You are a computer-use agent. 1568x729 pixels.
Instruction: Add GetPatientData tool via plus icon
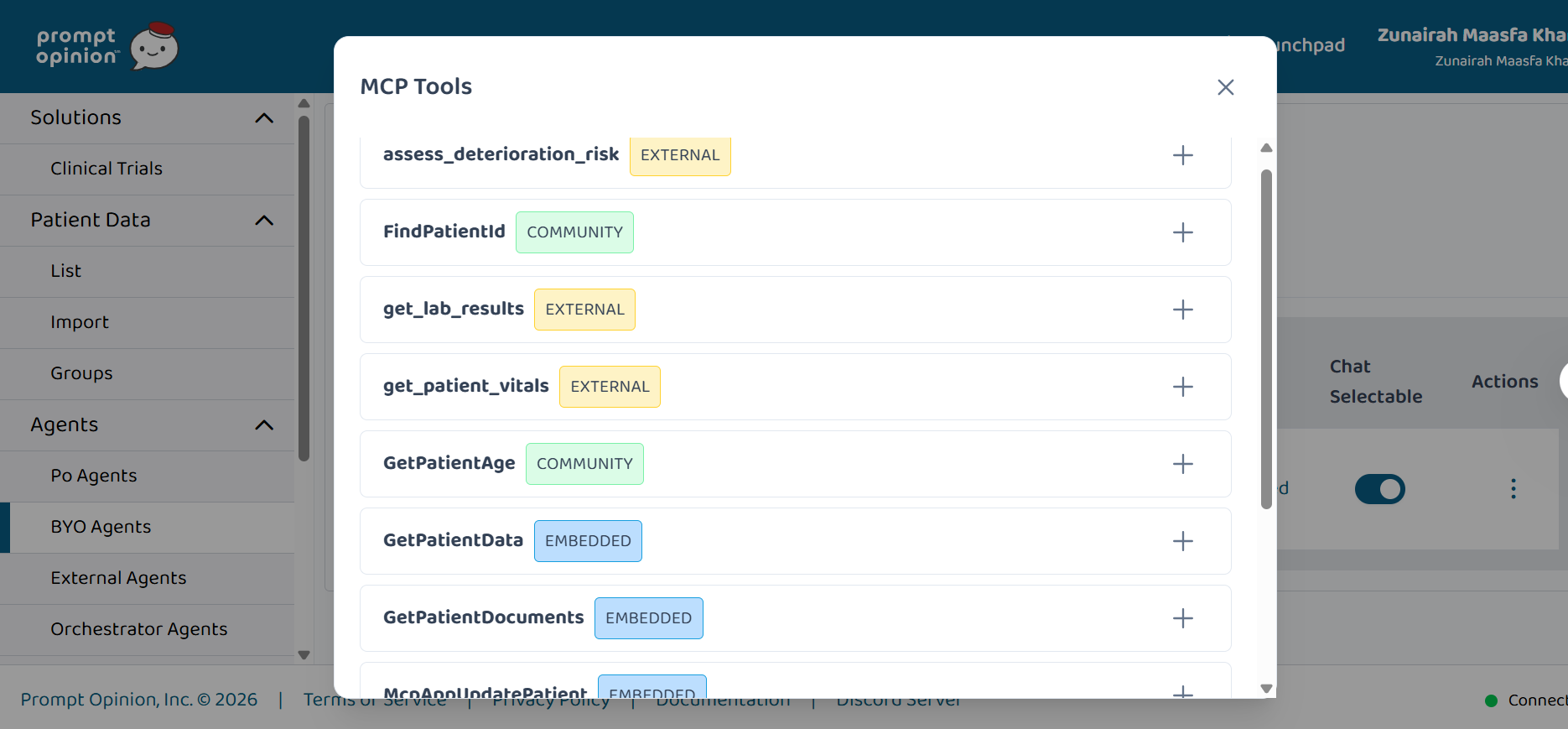click(1182, 541)
